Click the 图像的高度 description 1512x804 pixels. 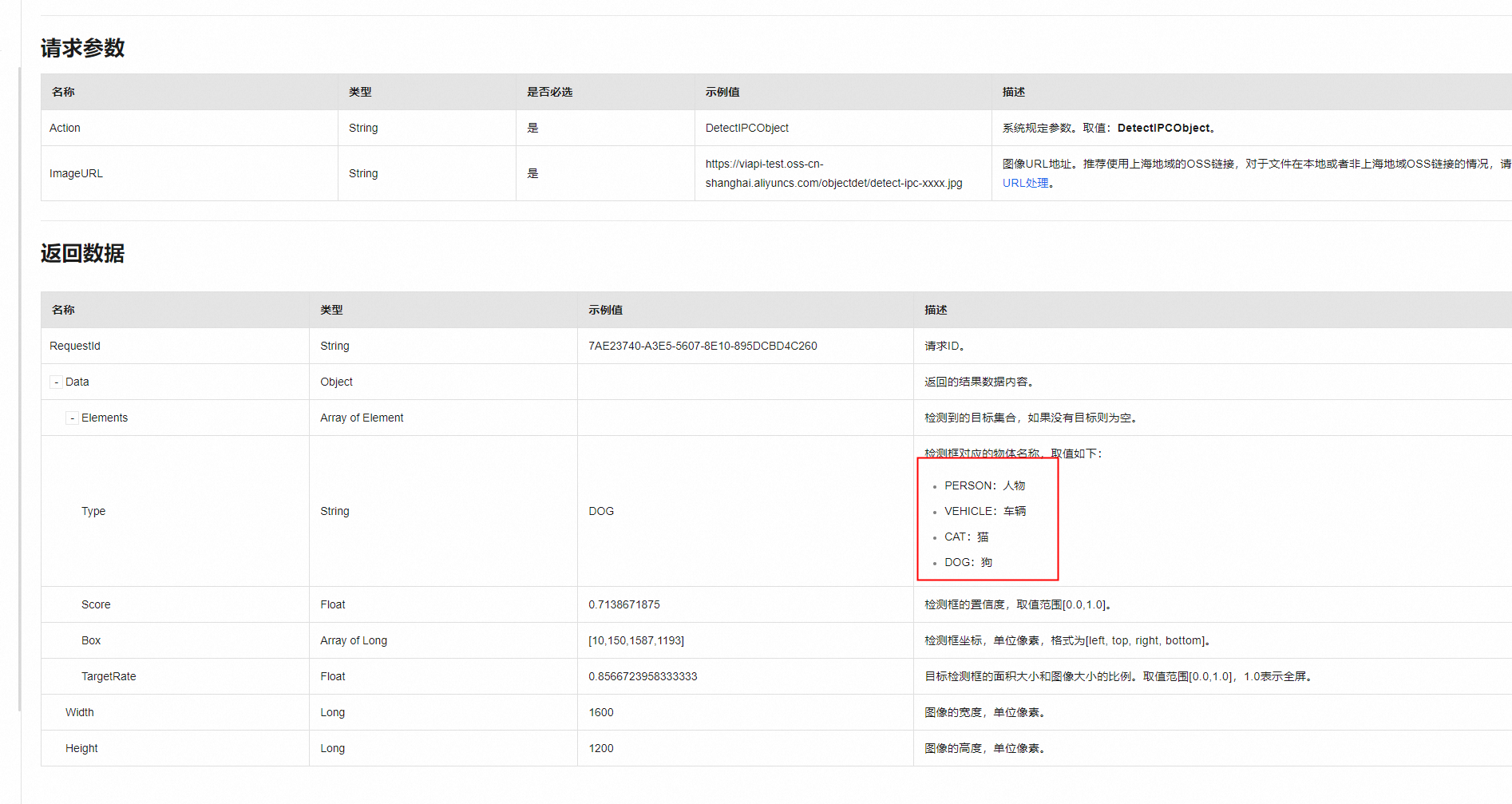click(987, 748)
